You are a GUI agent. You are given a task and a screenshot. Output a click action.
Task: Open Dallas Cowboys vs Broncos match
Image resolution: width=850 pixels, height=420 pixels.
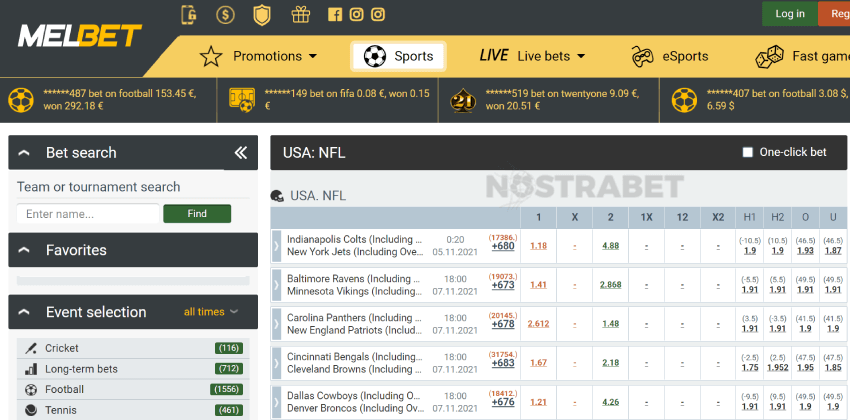[355, 402]
